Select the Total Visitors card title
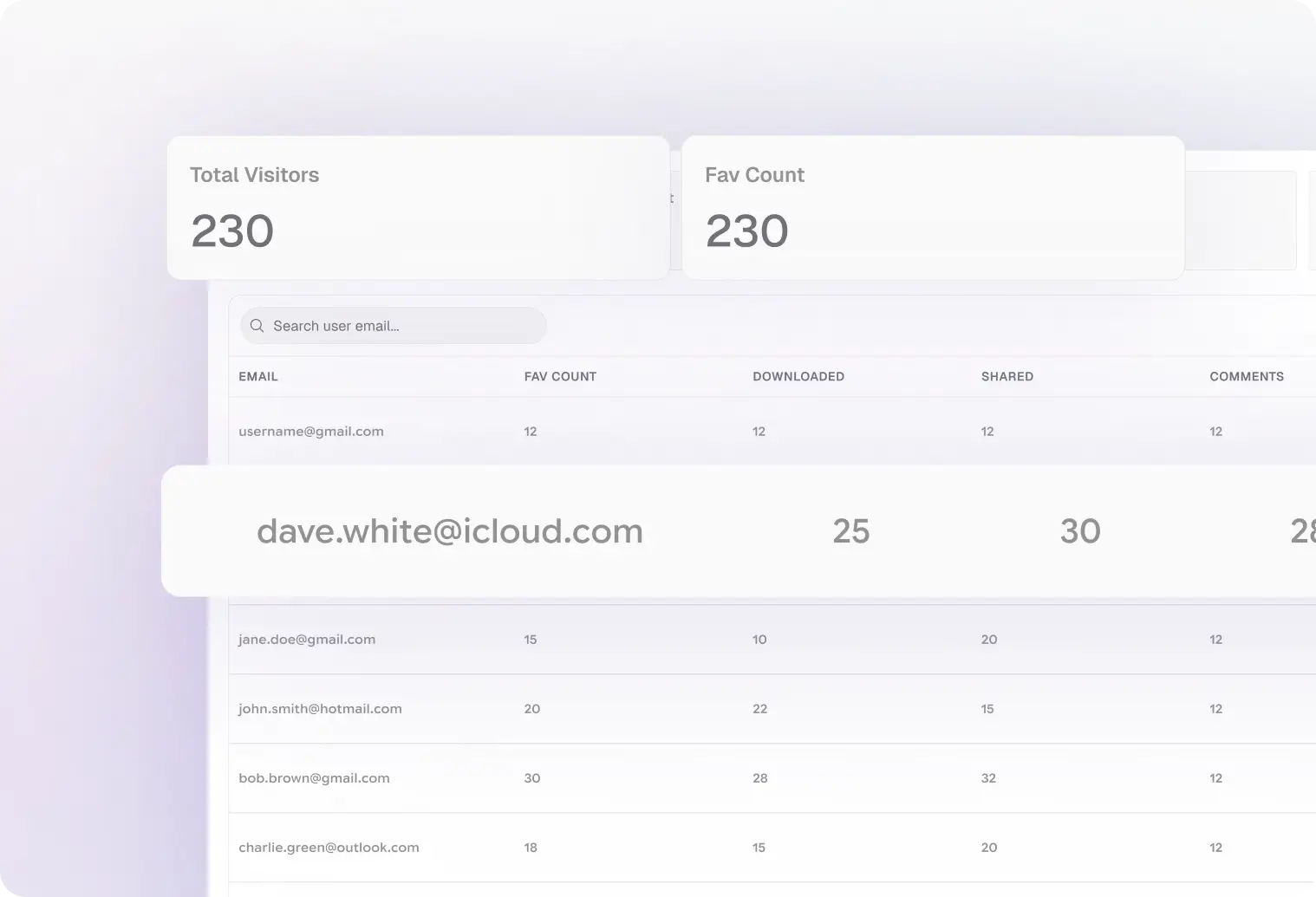The height and width of the screenshot is (897, 1316). coord(255,175)
